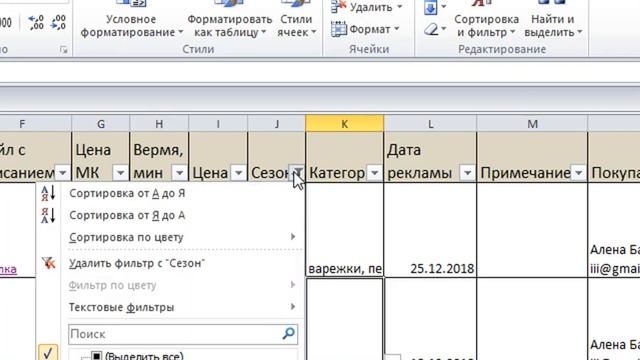The width and height of the screenshot is (640, 360).
Task: Click the magnifier icon in search box
Action: 289,333
